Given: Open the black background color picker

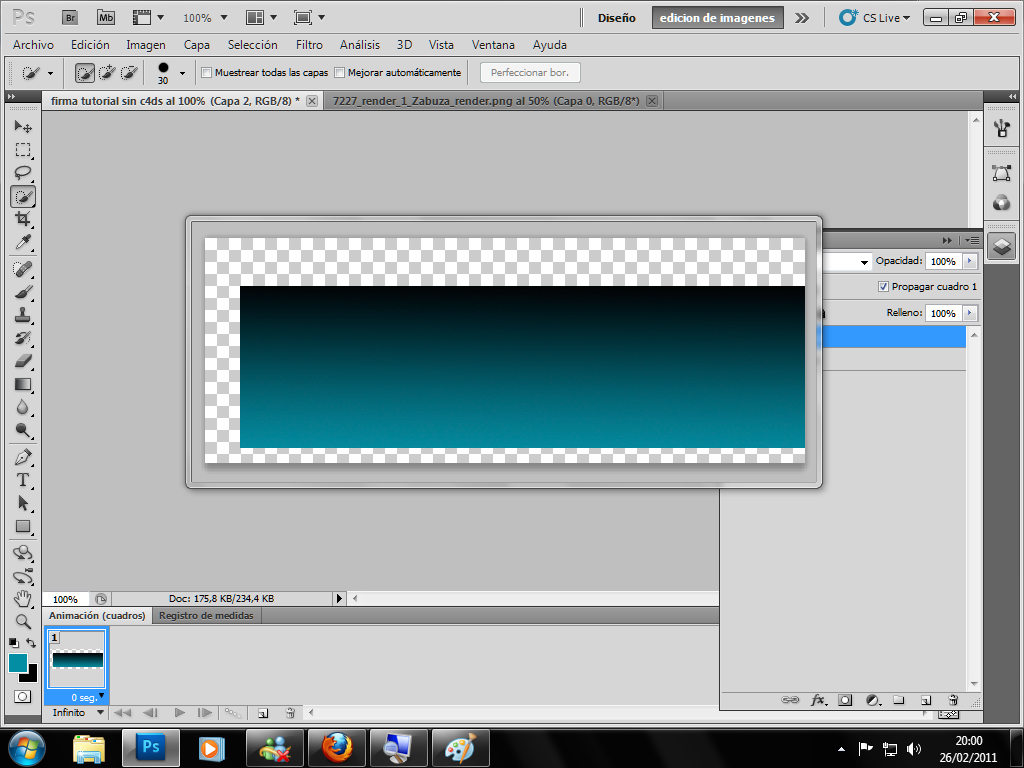Looking at the screenshot, I should pyautogui.click(x=32, y=677).
